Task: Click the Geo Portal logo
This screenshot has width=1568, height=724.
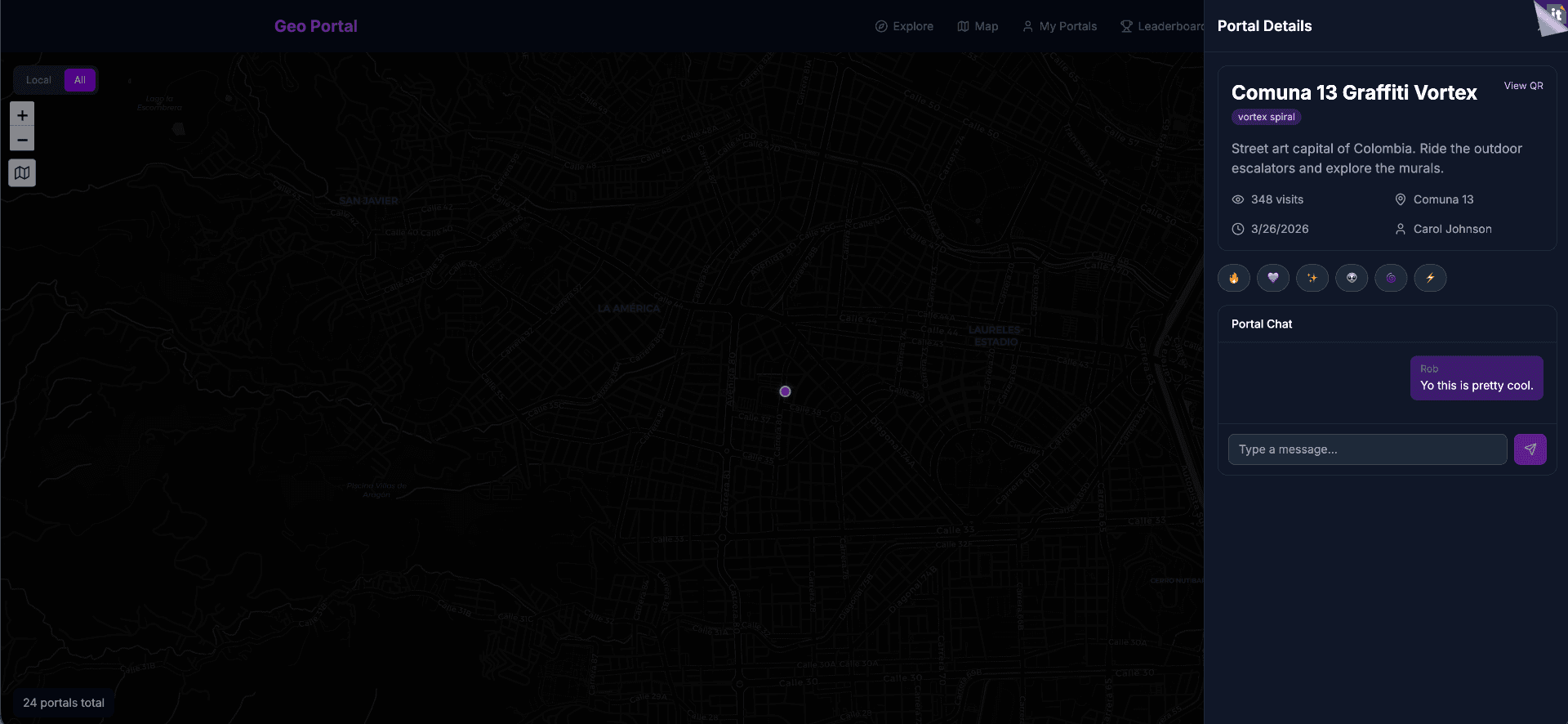Action: (315, 26)
